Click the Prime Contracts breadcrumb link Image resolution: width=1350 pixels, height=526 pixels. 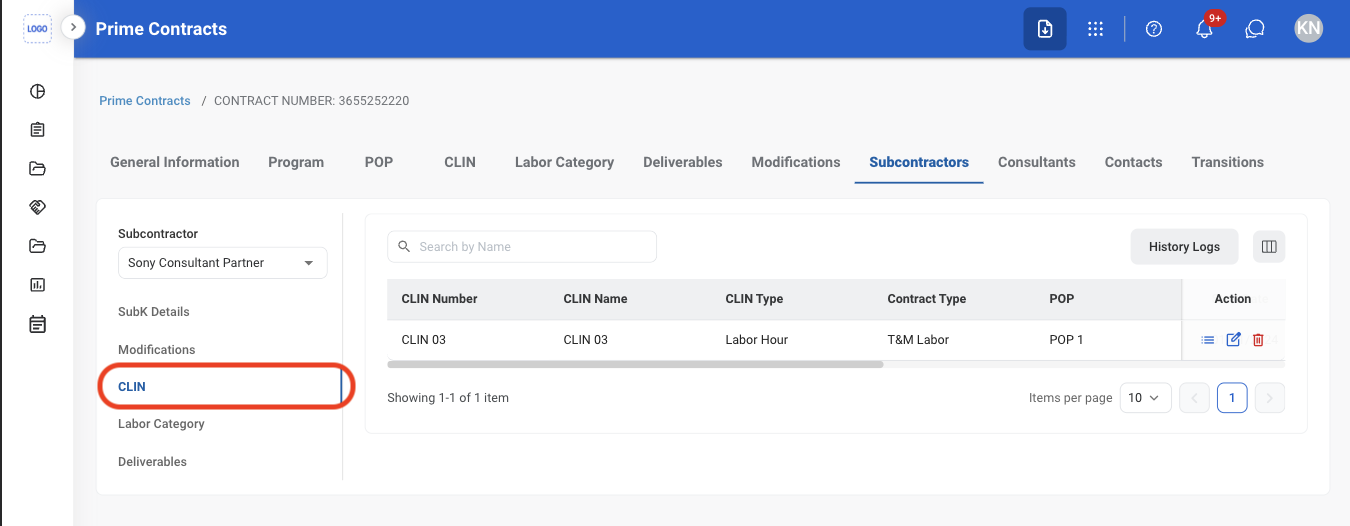point(145,101)
